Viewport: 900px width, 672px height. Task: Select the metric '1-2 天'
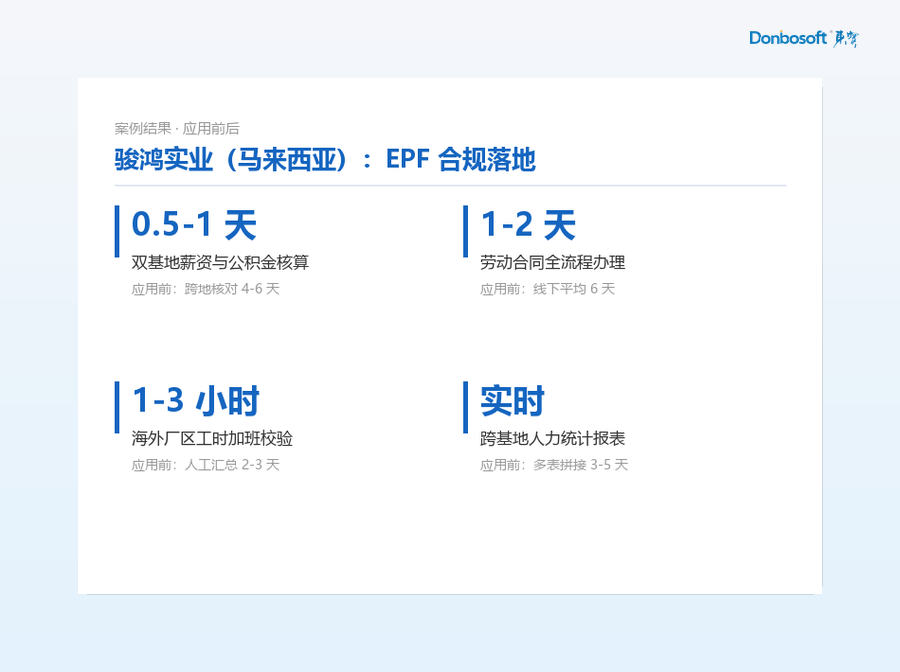(528, 224)
